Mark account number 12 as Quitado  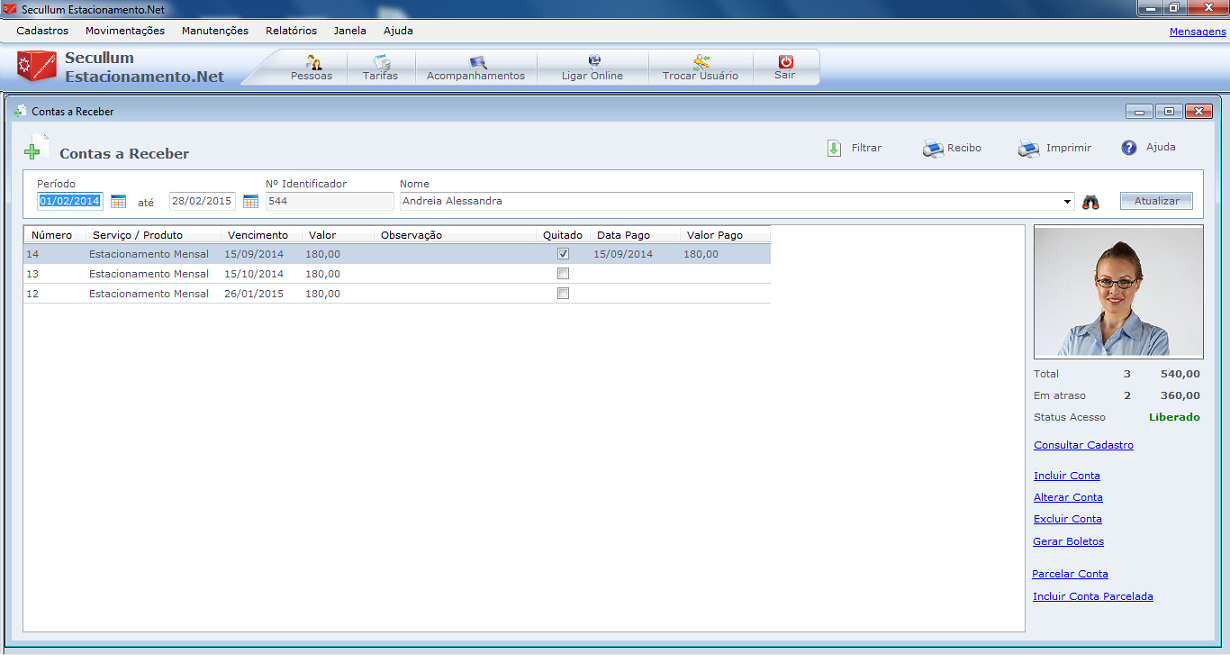[x=563, y=294]
